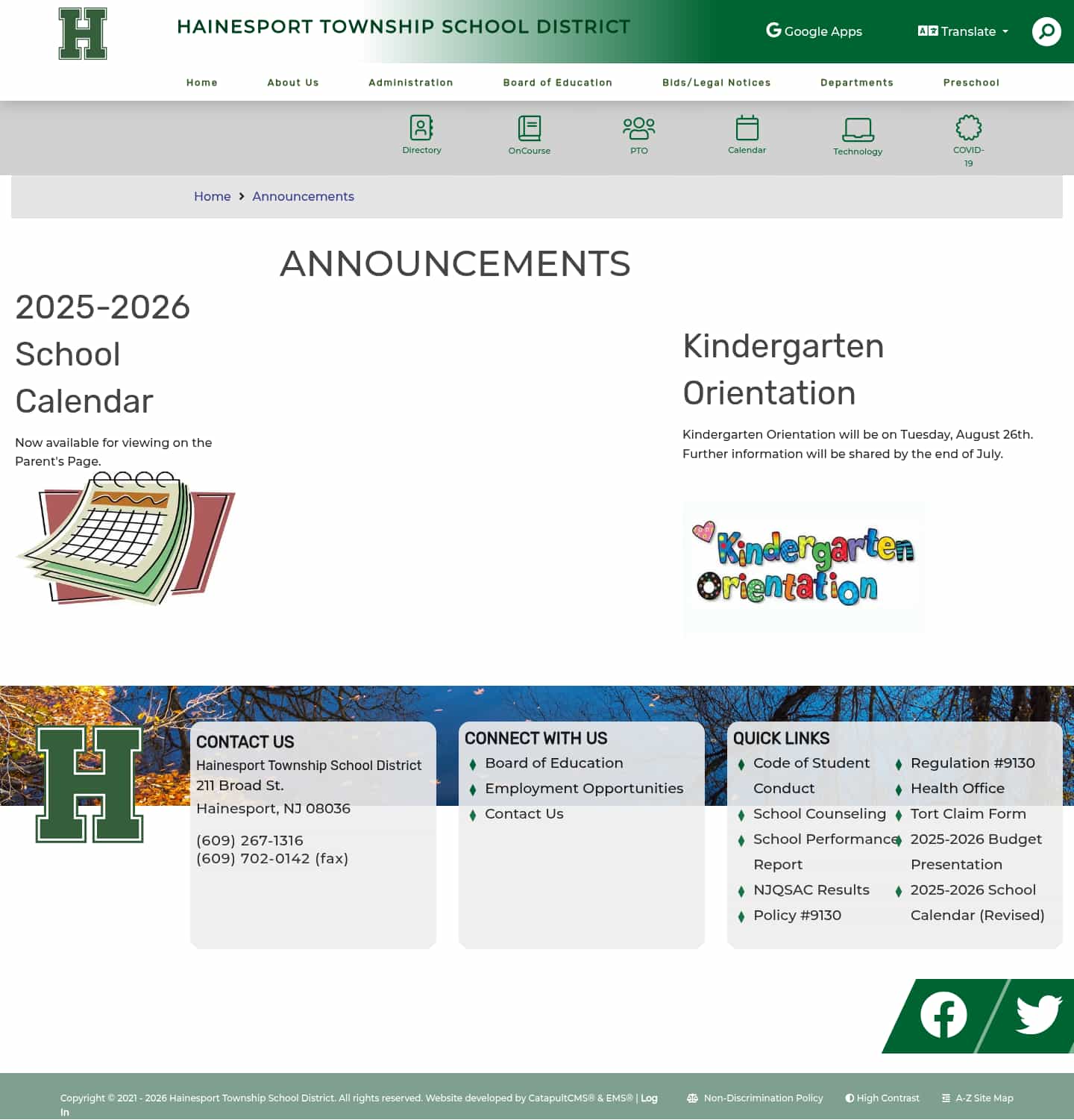Open the Administration menu
Image resolution: width=1074 pixels, height=1120 pixels.
coord(410,83)
